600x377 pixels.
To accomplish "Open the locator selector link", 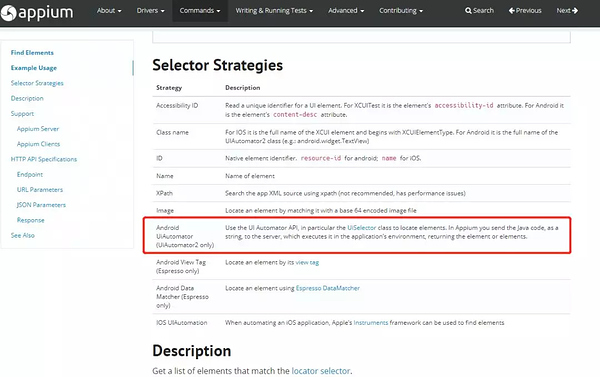I will click(x=321, y=371).
